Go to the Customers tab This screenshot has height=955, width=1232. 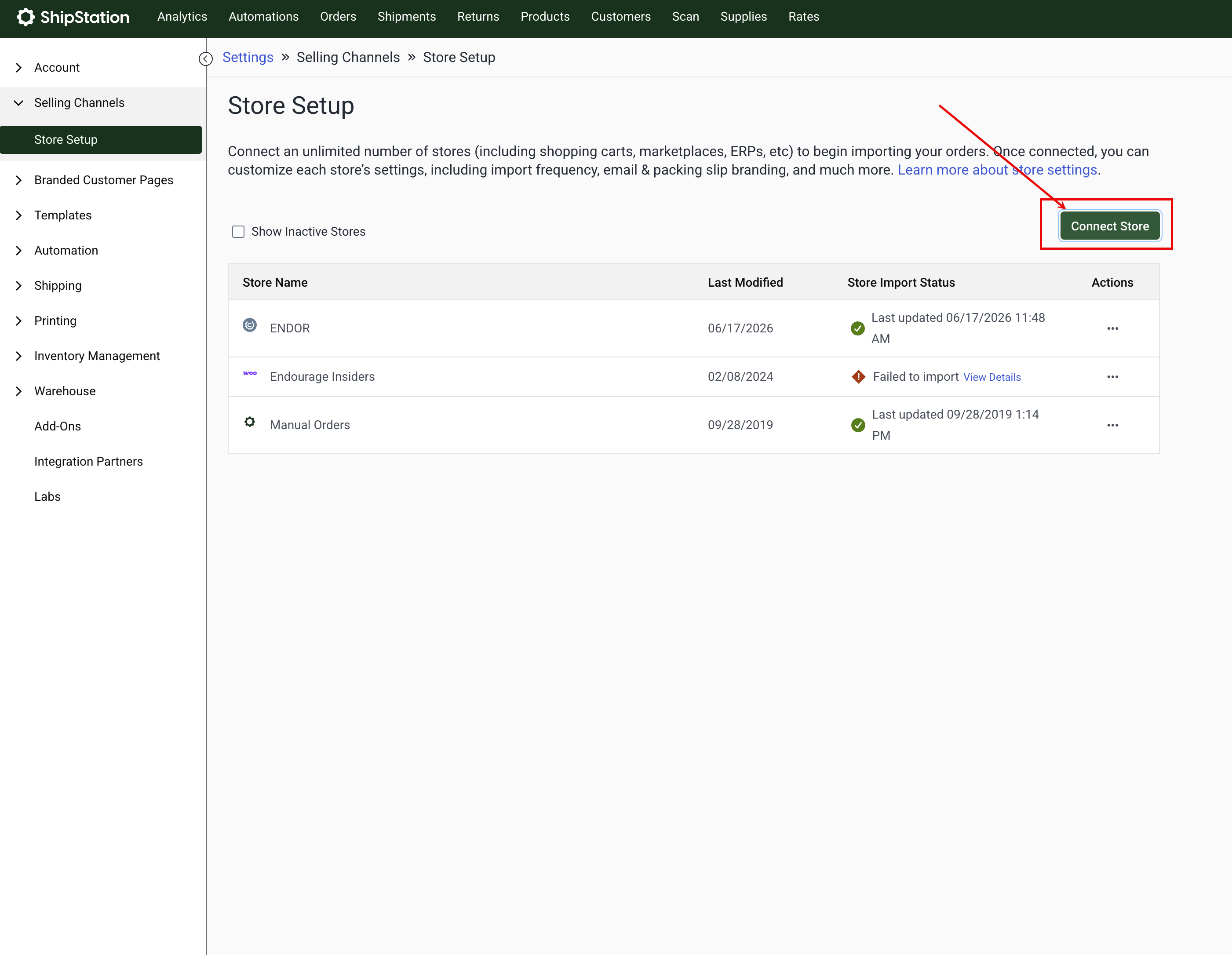620,17
